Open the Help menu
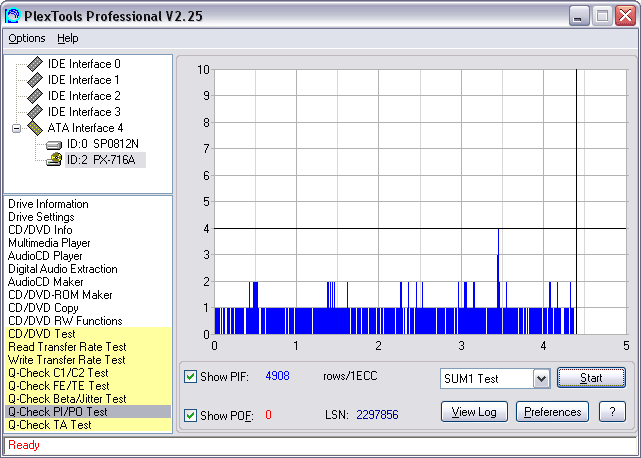Viewport: 641px width, 458px height. point(67,38)
